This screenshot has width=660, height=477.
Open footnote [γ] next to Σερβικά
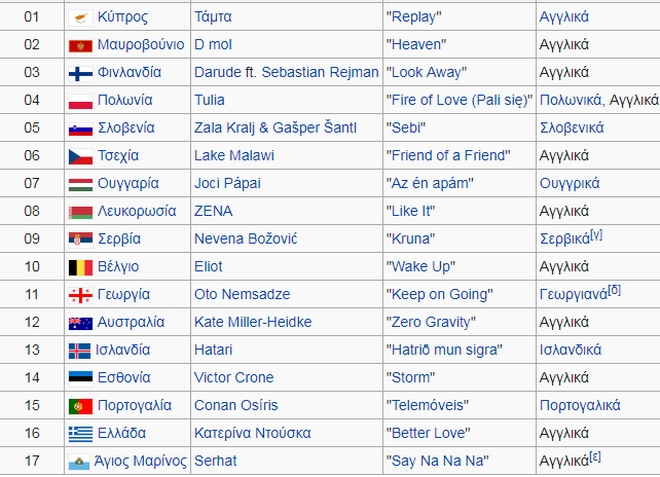pos(596,235)
